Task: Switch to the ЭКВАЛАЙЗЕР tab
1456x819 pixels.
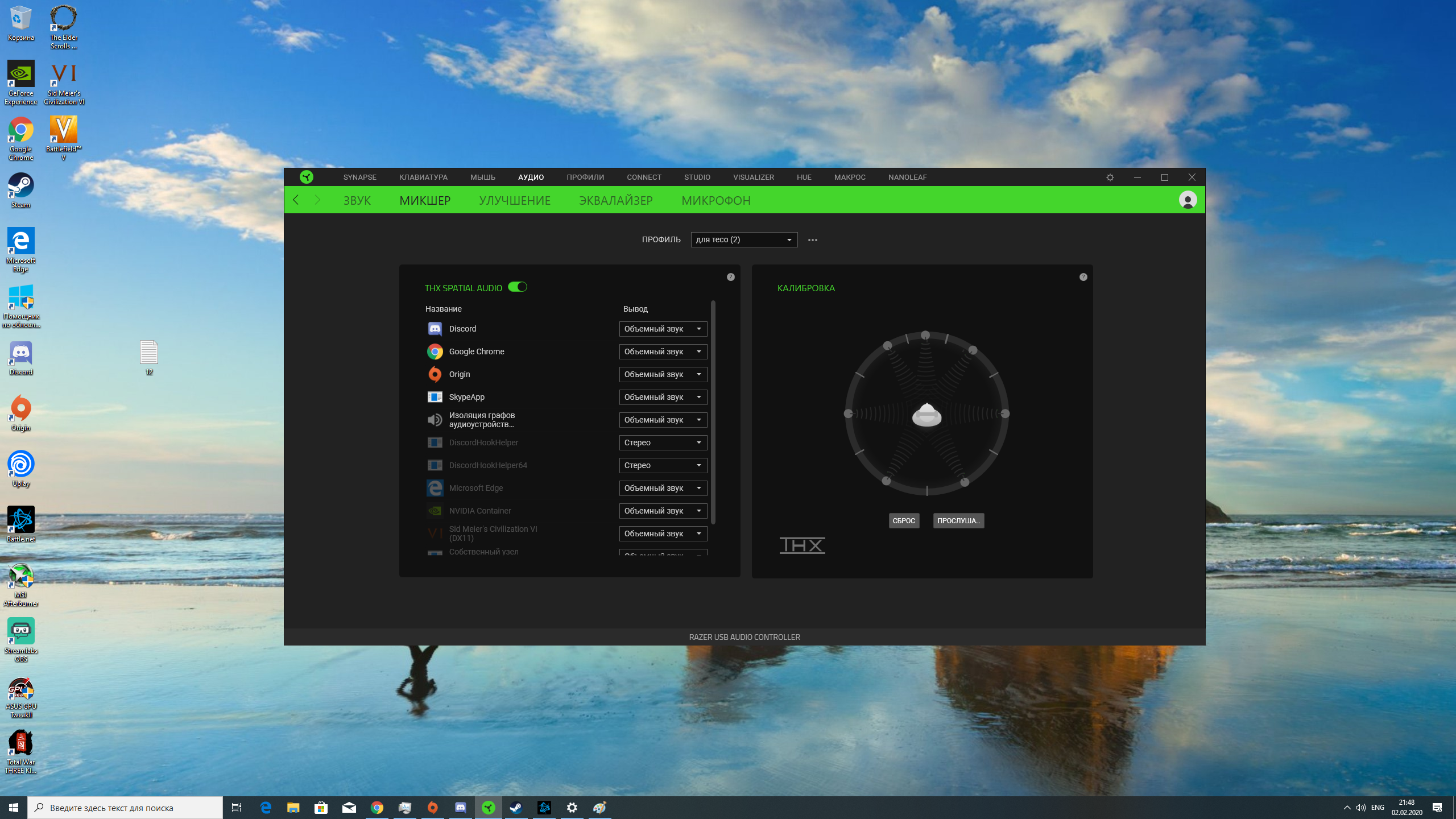Action: tap(615, 200)
